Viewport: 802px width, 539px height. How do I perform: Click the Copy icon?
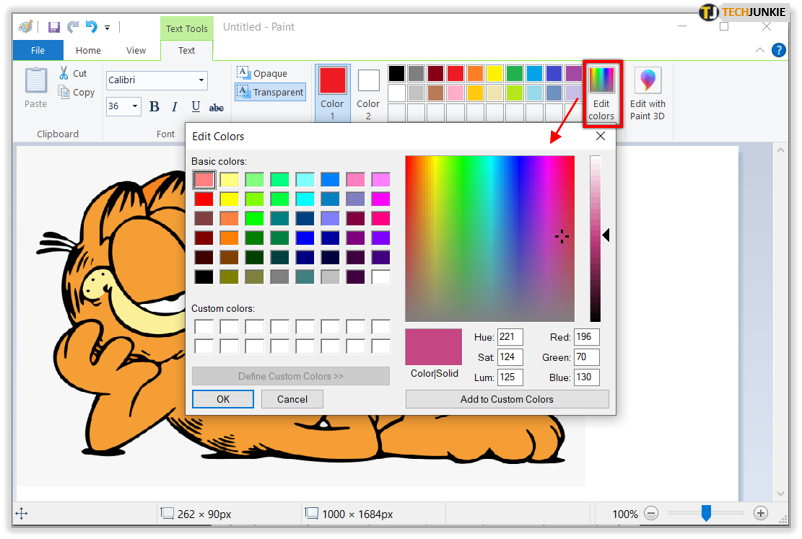[63, 92]
